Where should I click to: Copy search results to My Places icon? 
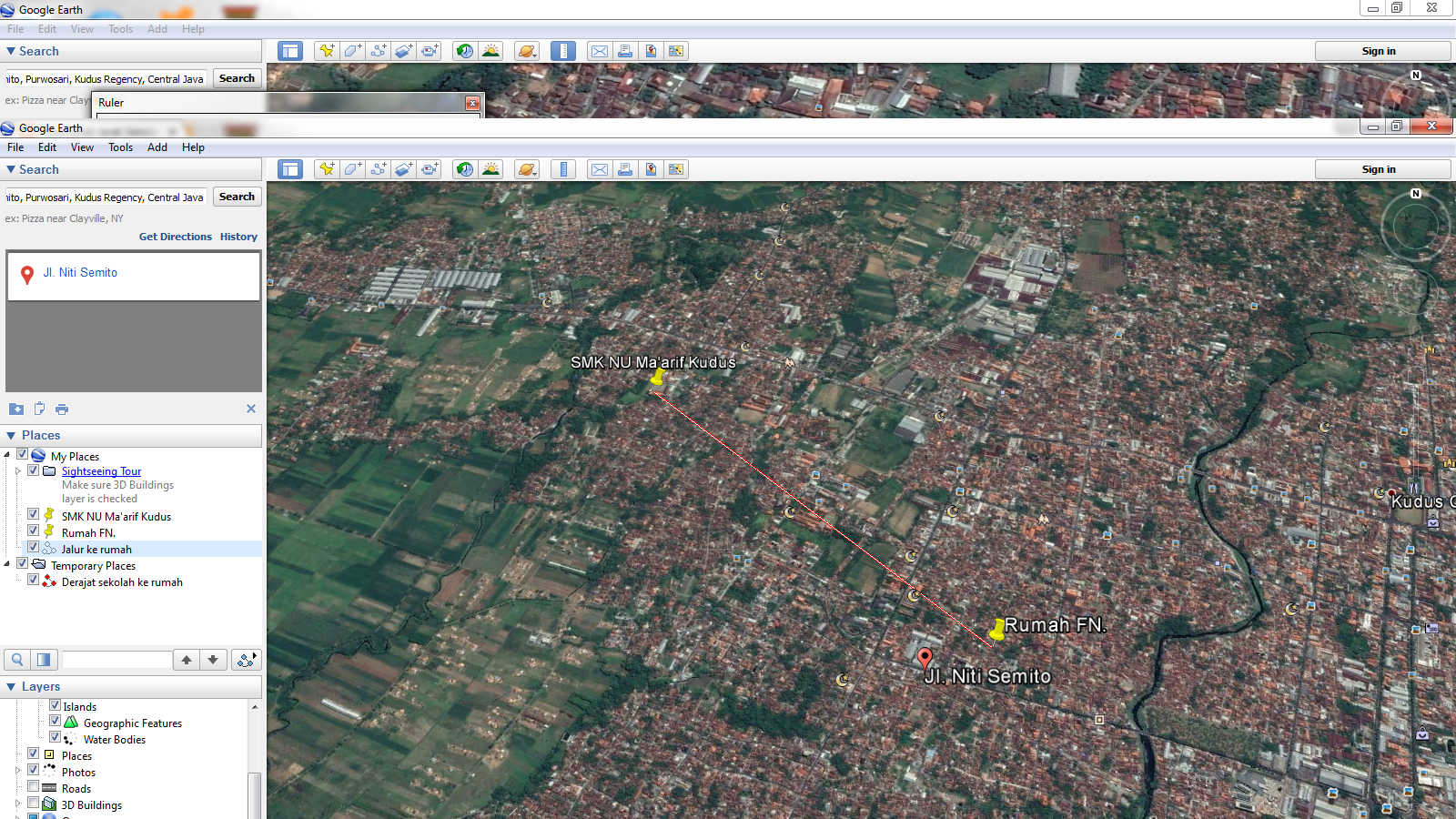click(16, 409)
